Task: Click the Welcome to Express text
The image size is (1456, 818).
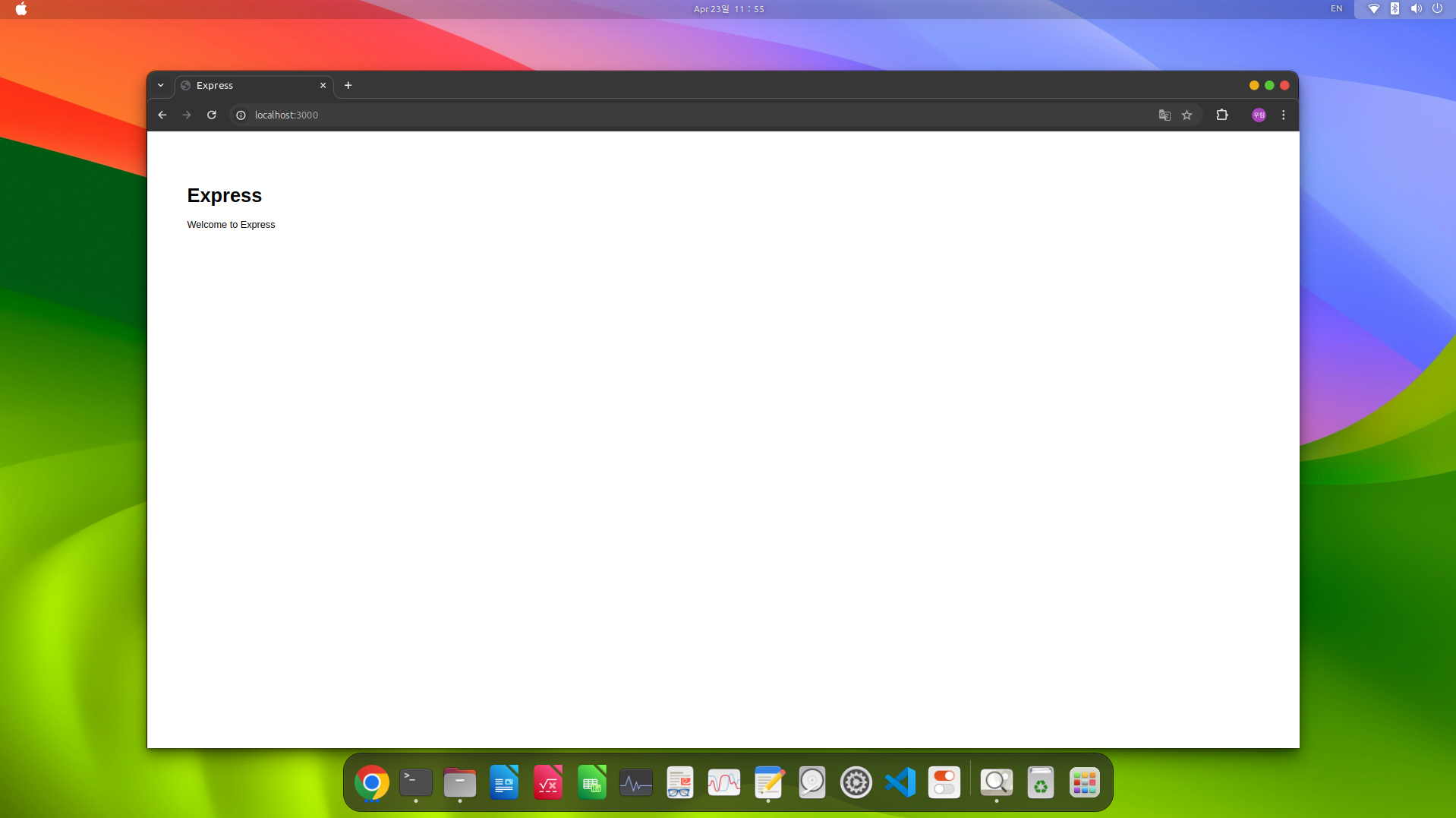Action: pos(231,225)
